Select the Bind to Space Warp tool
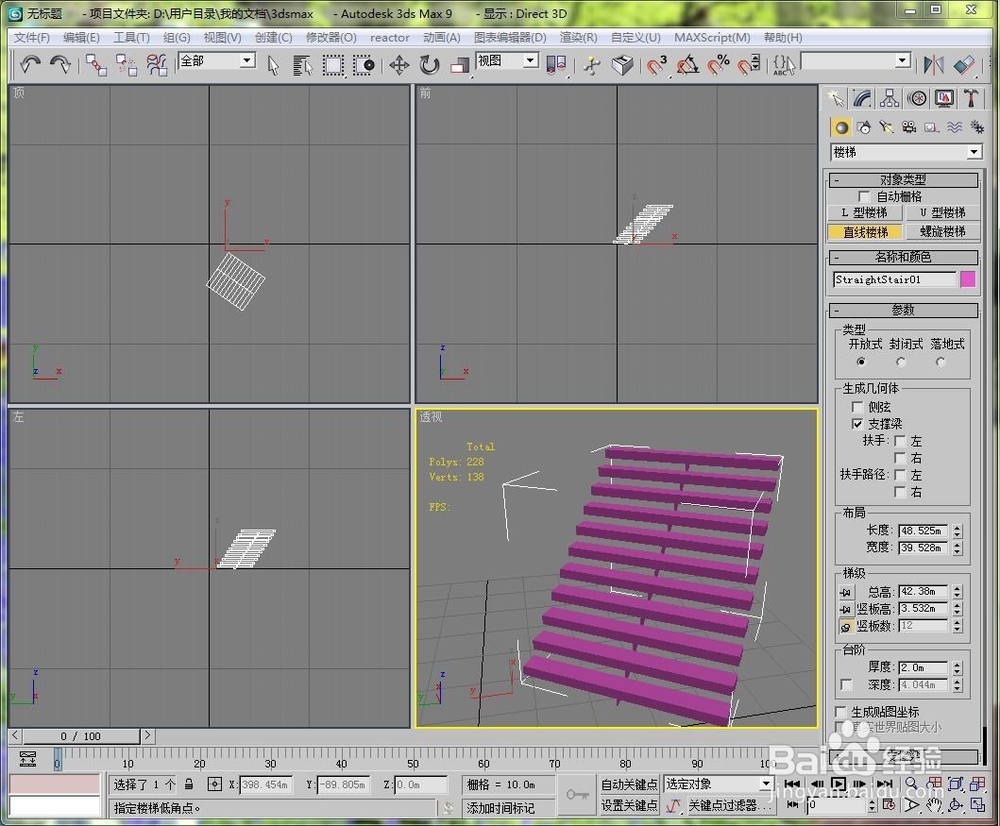The height and width of the screenshot is (826, 1000). click(156, 64)
